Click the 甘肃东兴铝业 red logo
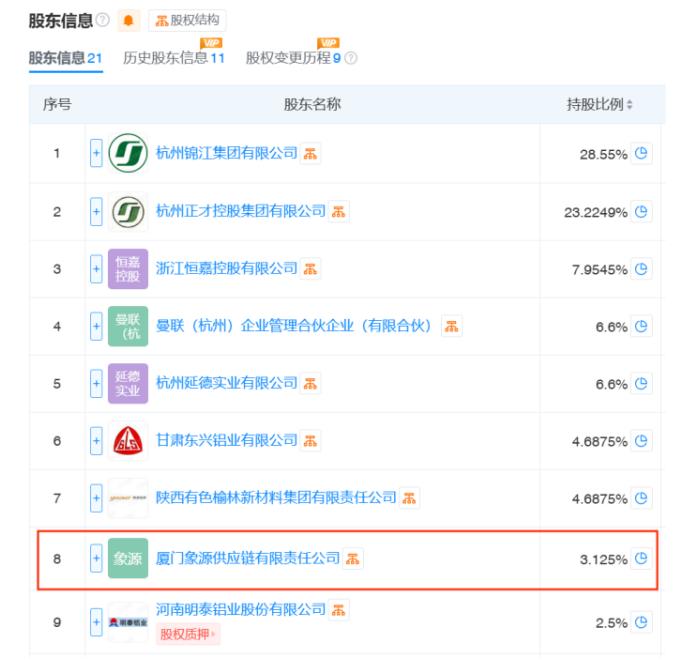 pos(128,441)
